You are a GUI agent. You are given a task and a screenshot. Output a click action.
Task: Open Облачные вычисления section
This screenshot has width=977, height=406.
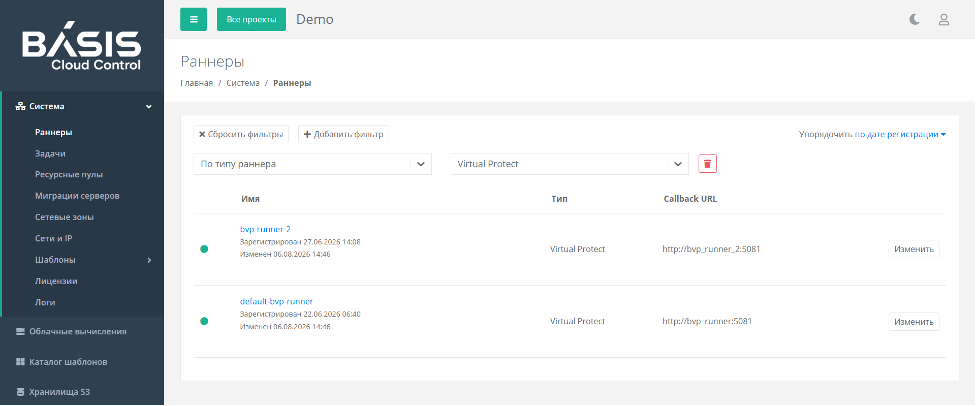click(x=78, y=332)
